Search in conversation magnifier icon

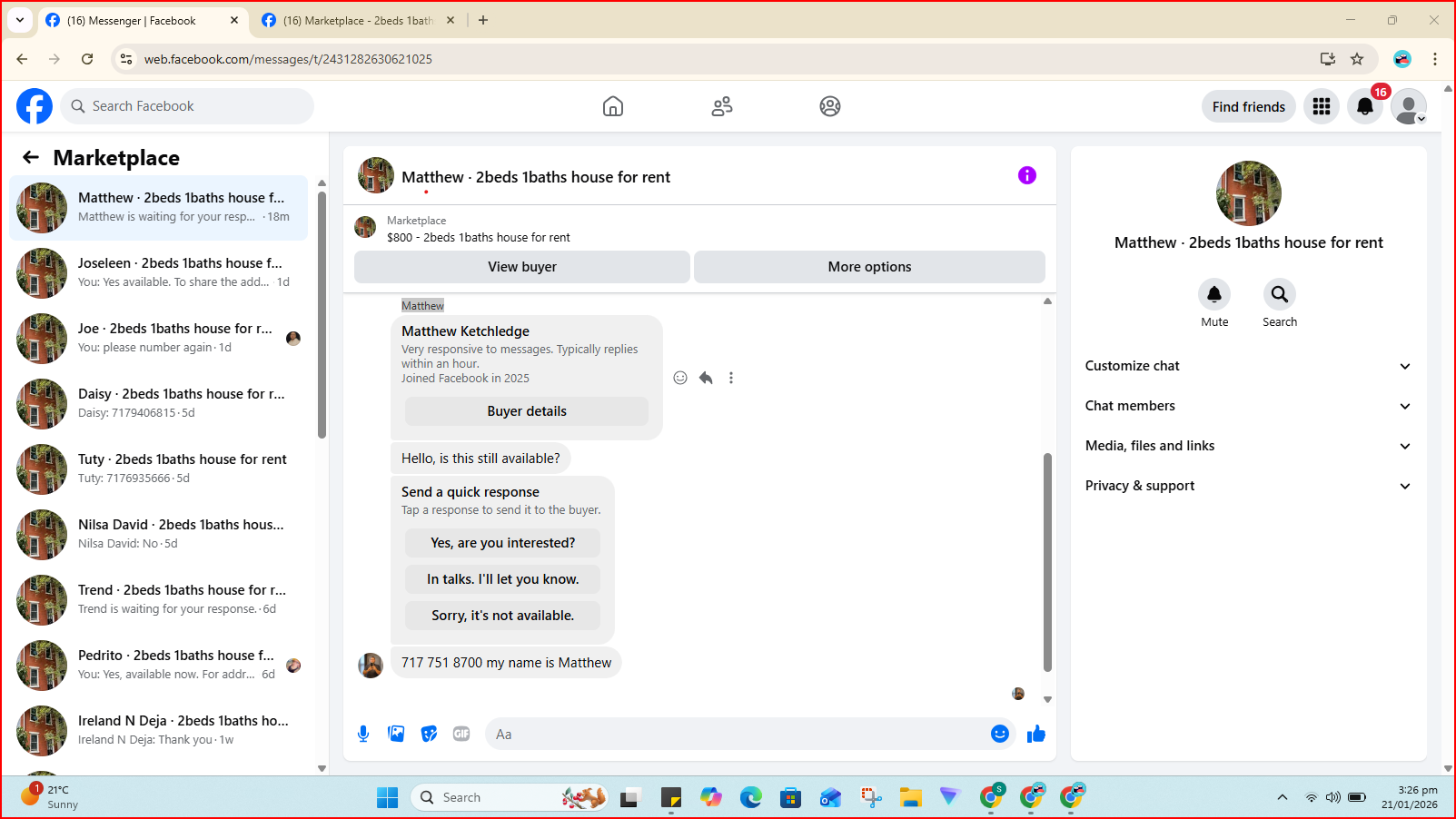tap(1280, 294)
